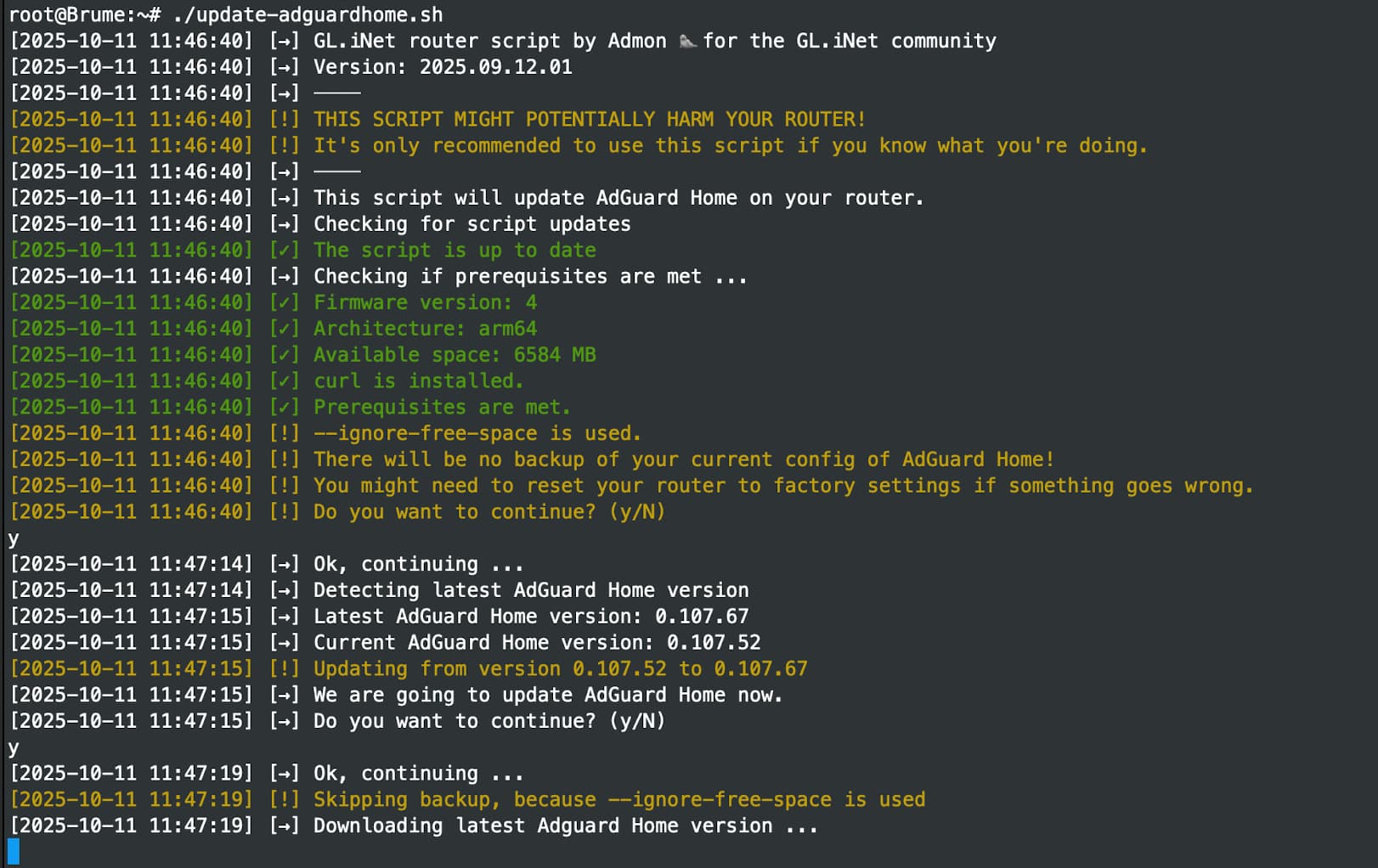1378x868 pixels.
Task: Place cursor at the blue terminal cursor block
Action: click(14, 851)
